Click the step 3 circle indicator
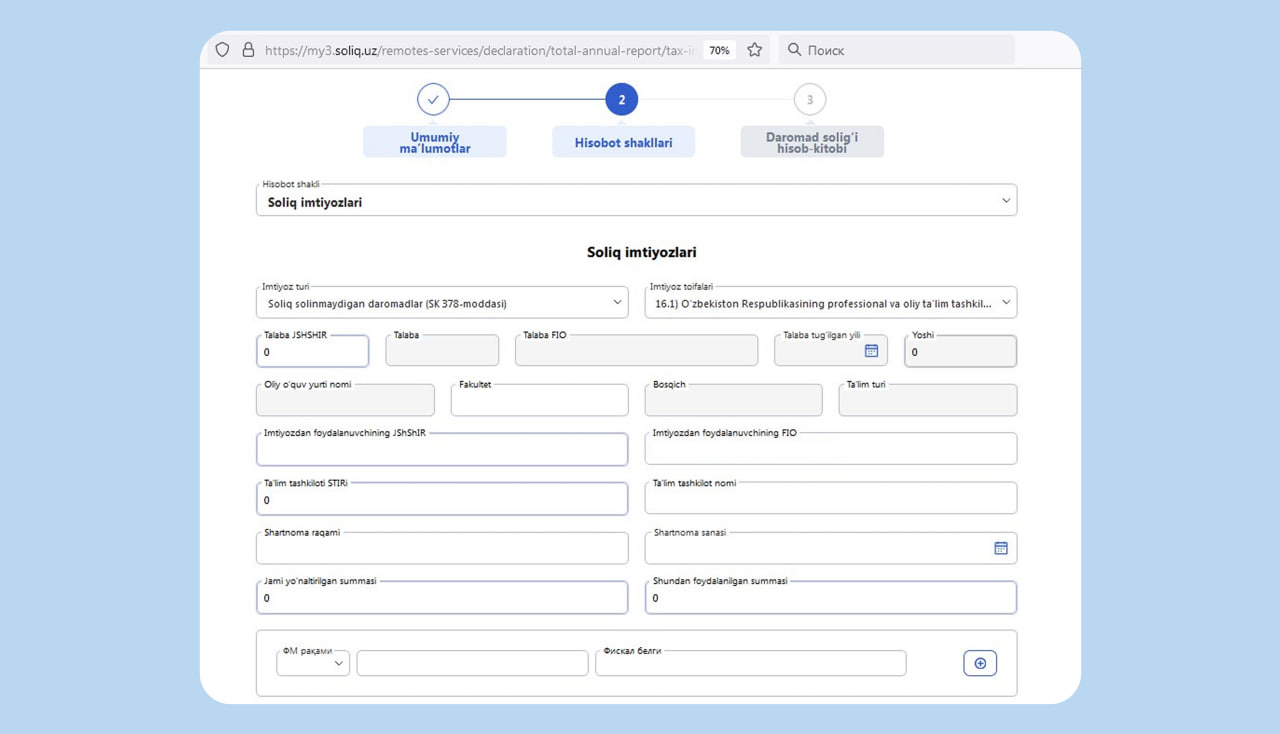 point(809,100)
